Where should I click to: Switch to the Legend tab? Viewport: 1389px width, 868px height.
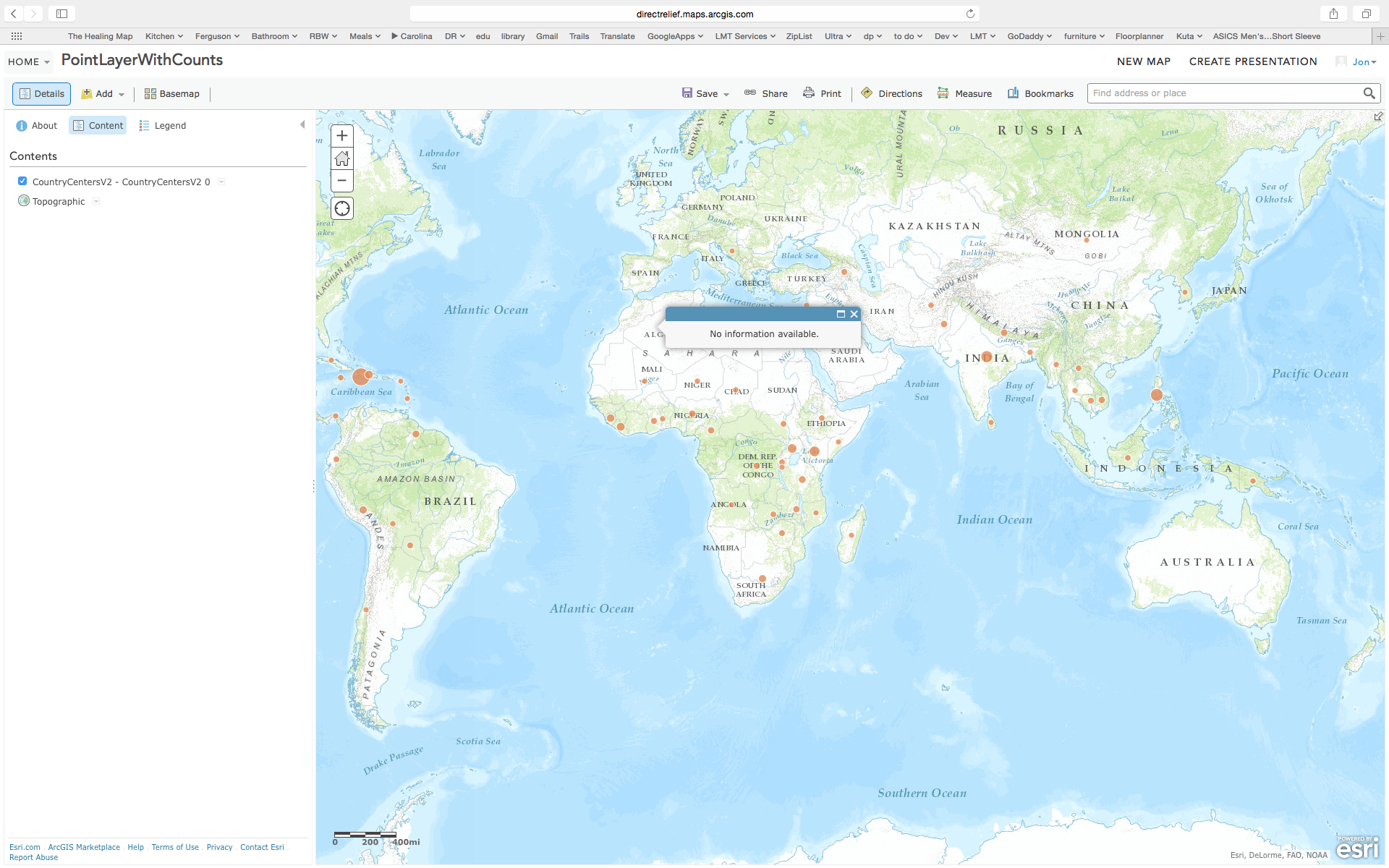162,125
